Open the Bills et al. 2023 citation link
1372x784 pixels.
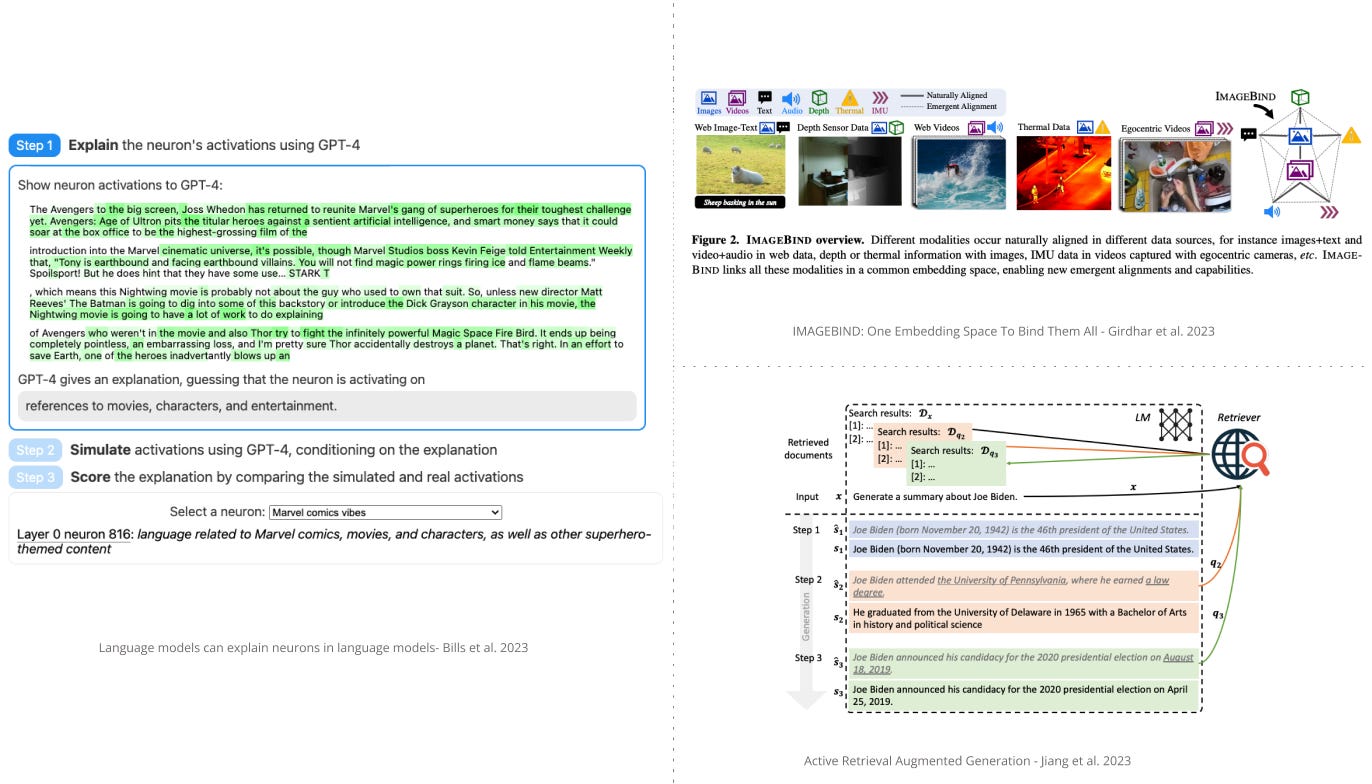[x=312, y=648]
